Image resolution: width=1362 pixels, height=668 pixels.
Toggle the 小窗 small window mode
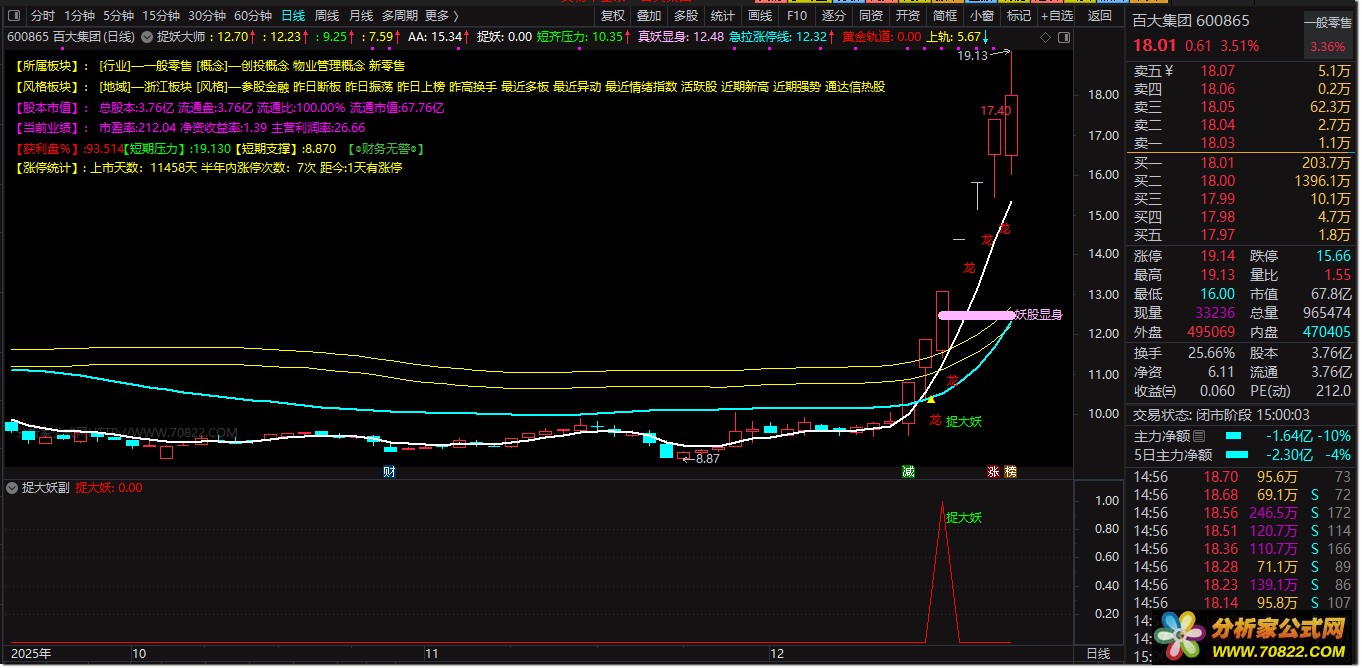pos(982,16)
